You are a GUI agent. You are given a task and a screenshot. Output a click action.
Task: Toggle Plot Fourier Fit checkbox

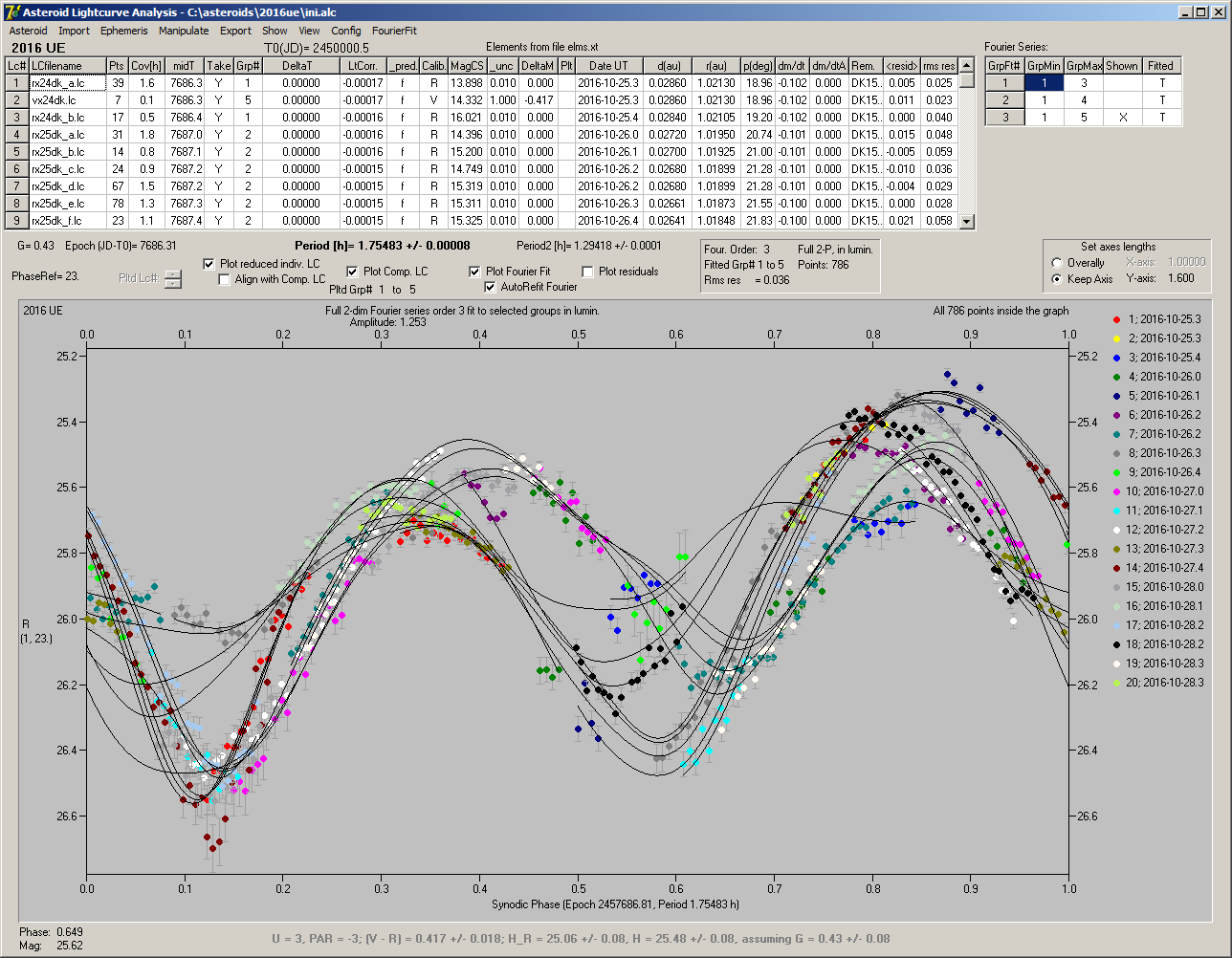coord(474,272)
